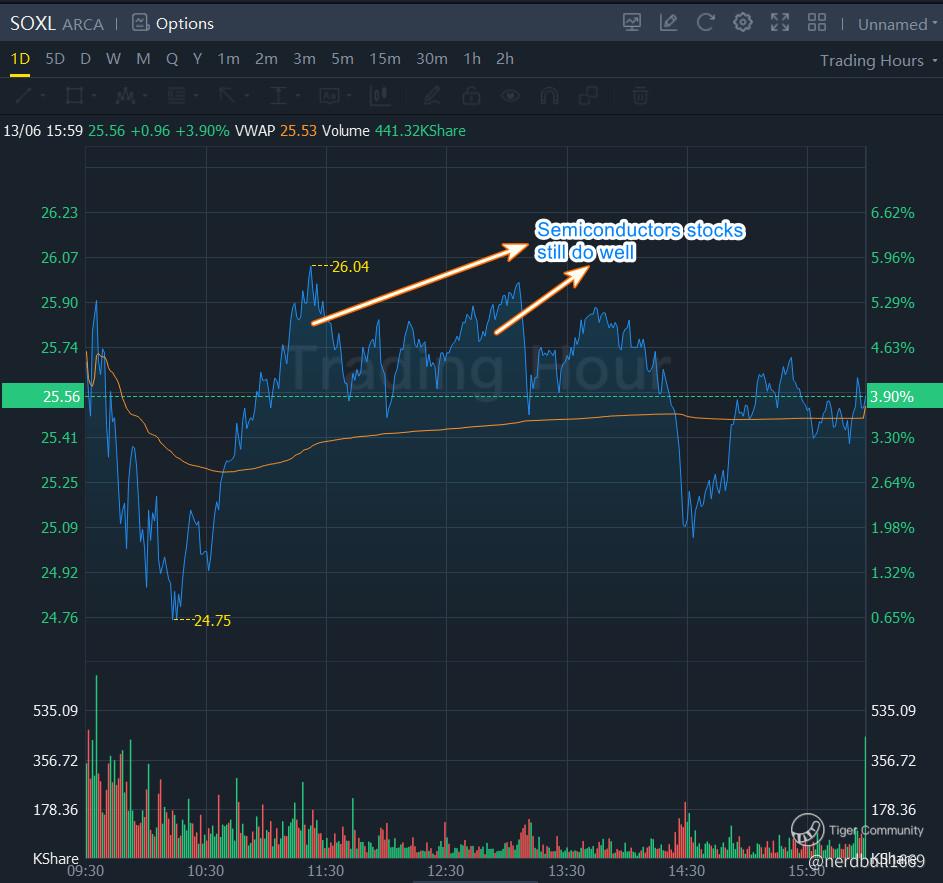943x883 pixels.
Task: Click the ARCA exchange label
Action: [83, 24]
